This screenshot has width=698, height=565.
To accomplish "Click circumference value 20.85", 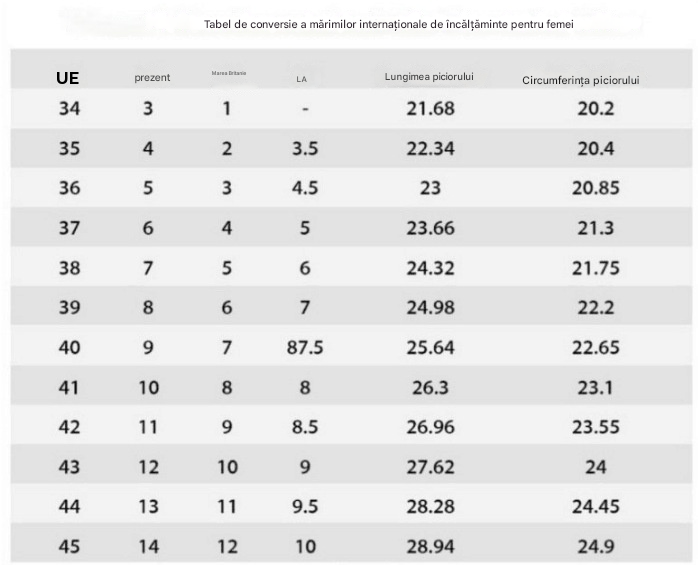I will tap(596, 188).
